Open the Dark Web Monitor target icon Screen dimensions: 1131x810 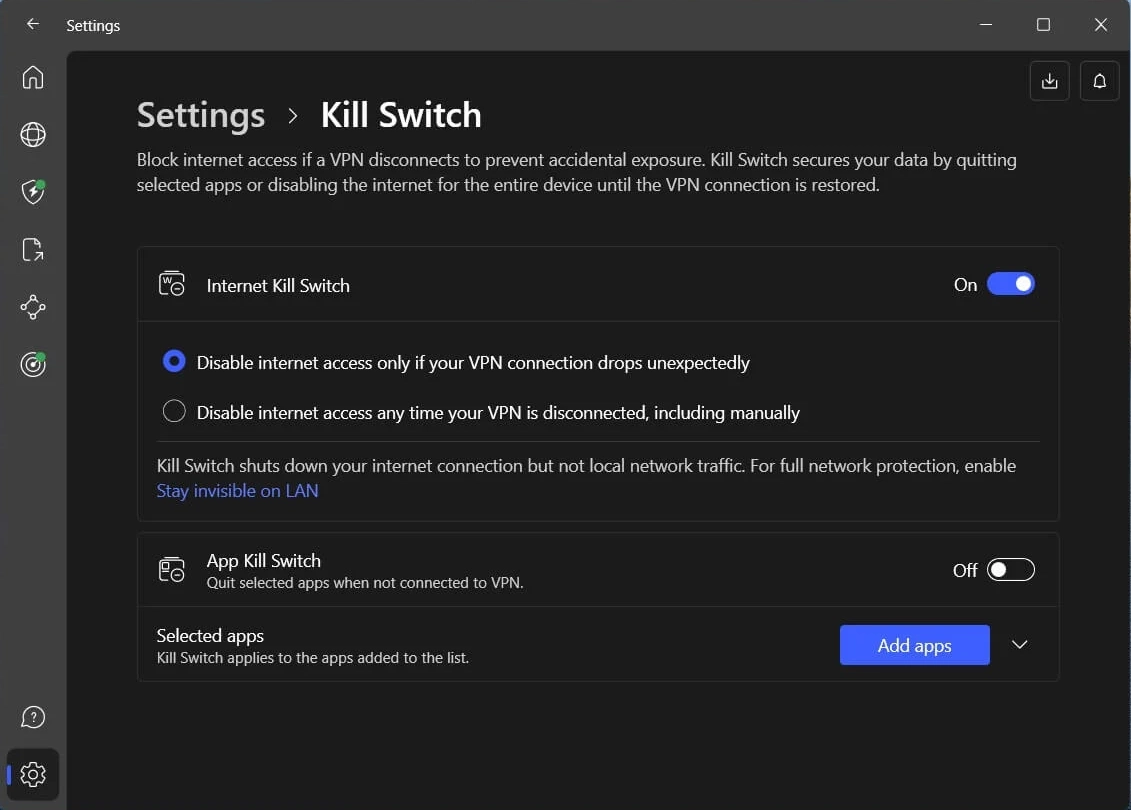[33, 365]
